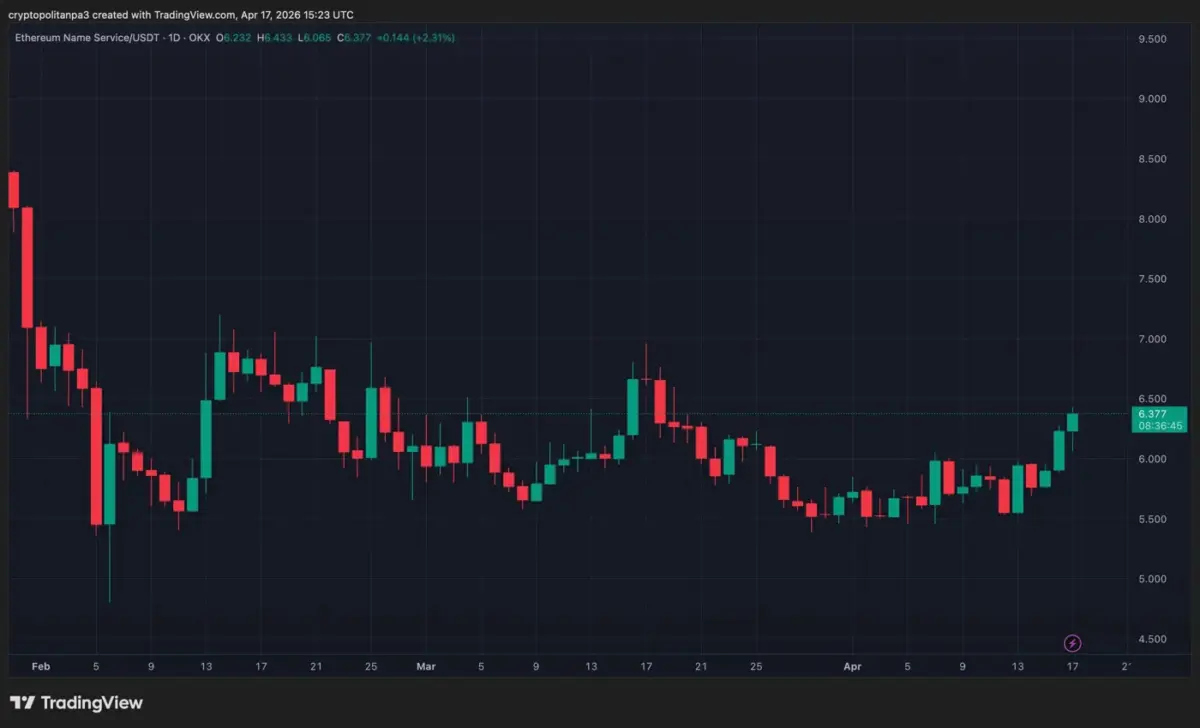Select the Apr label on time axis
This screenshot has height=728, width=1200.
[852, 665]
